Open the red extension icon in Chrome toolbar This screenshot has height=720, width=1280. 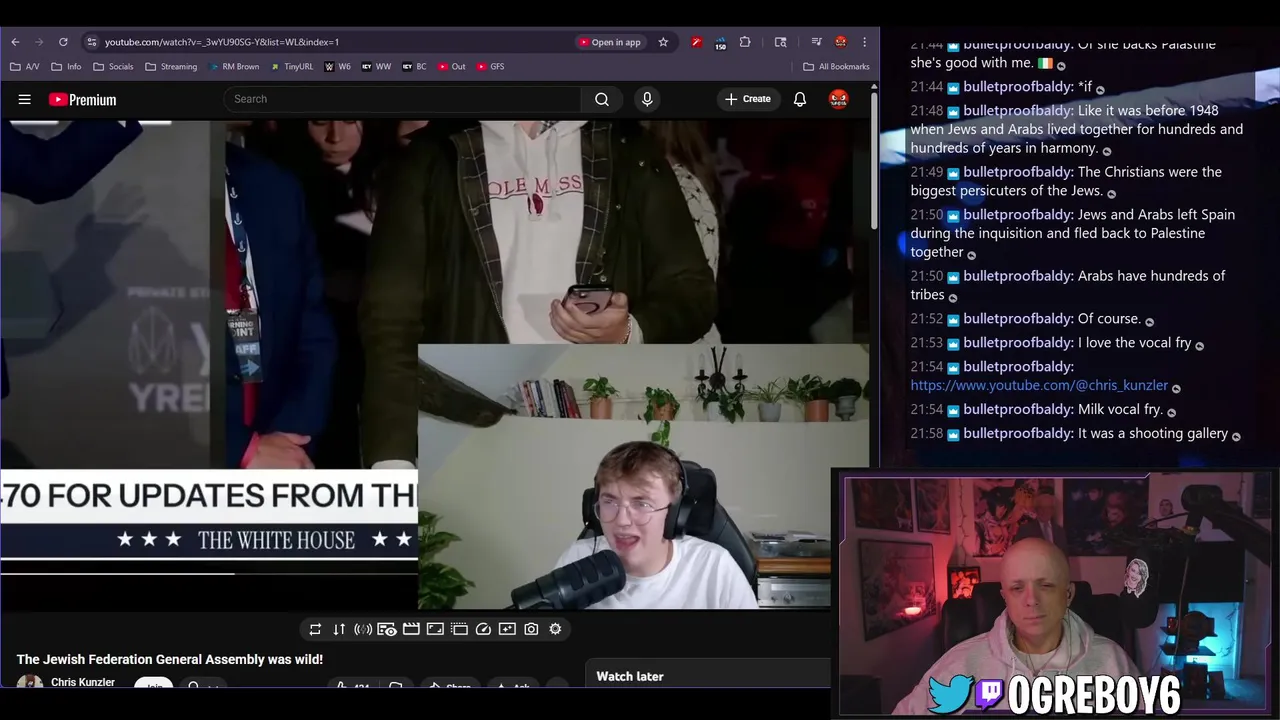[x=696, y=42]
